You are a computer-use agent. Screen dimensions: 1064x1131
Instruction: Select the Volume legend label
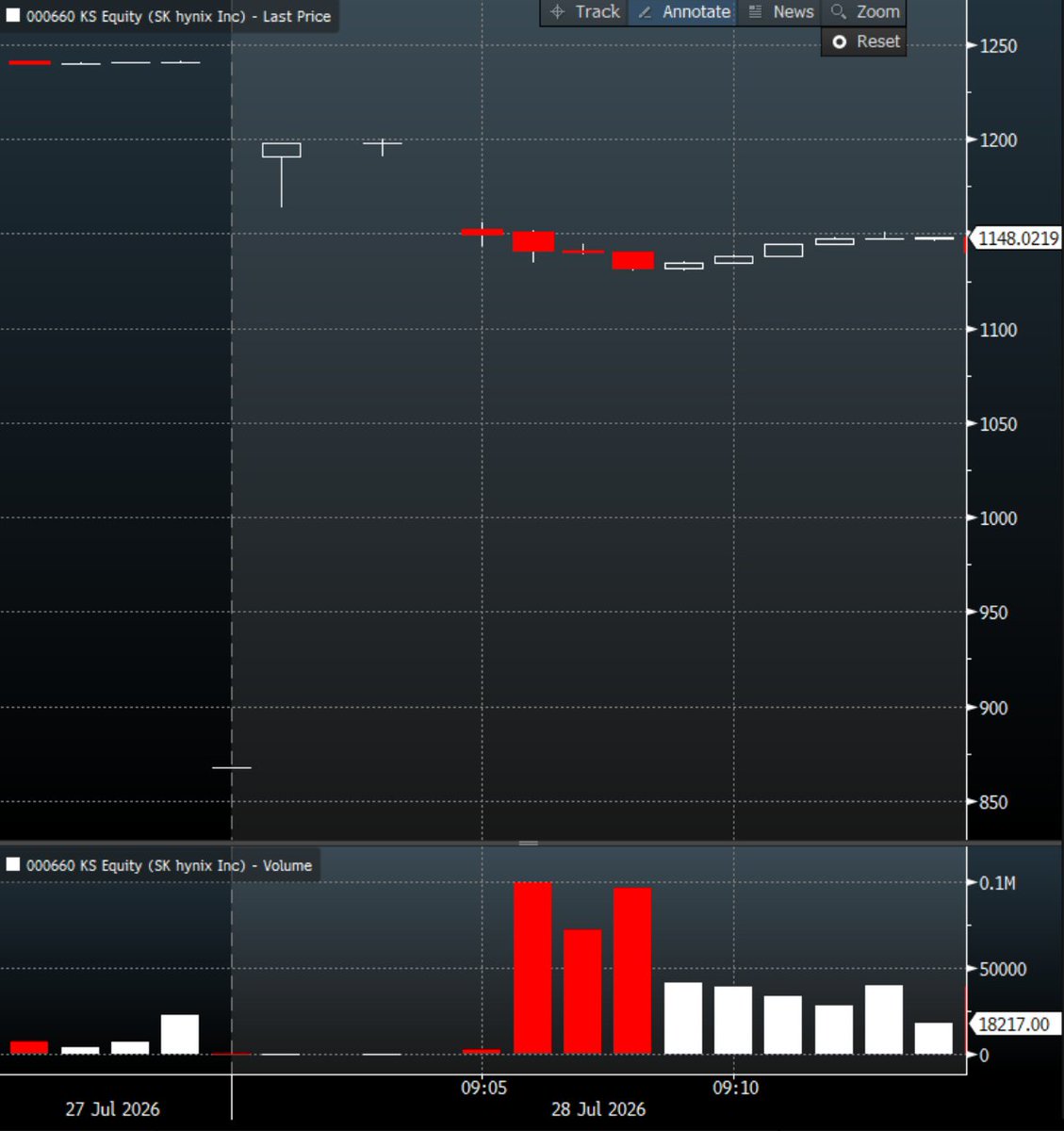click(169, 865)
